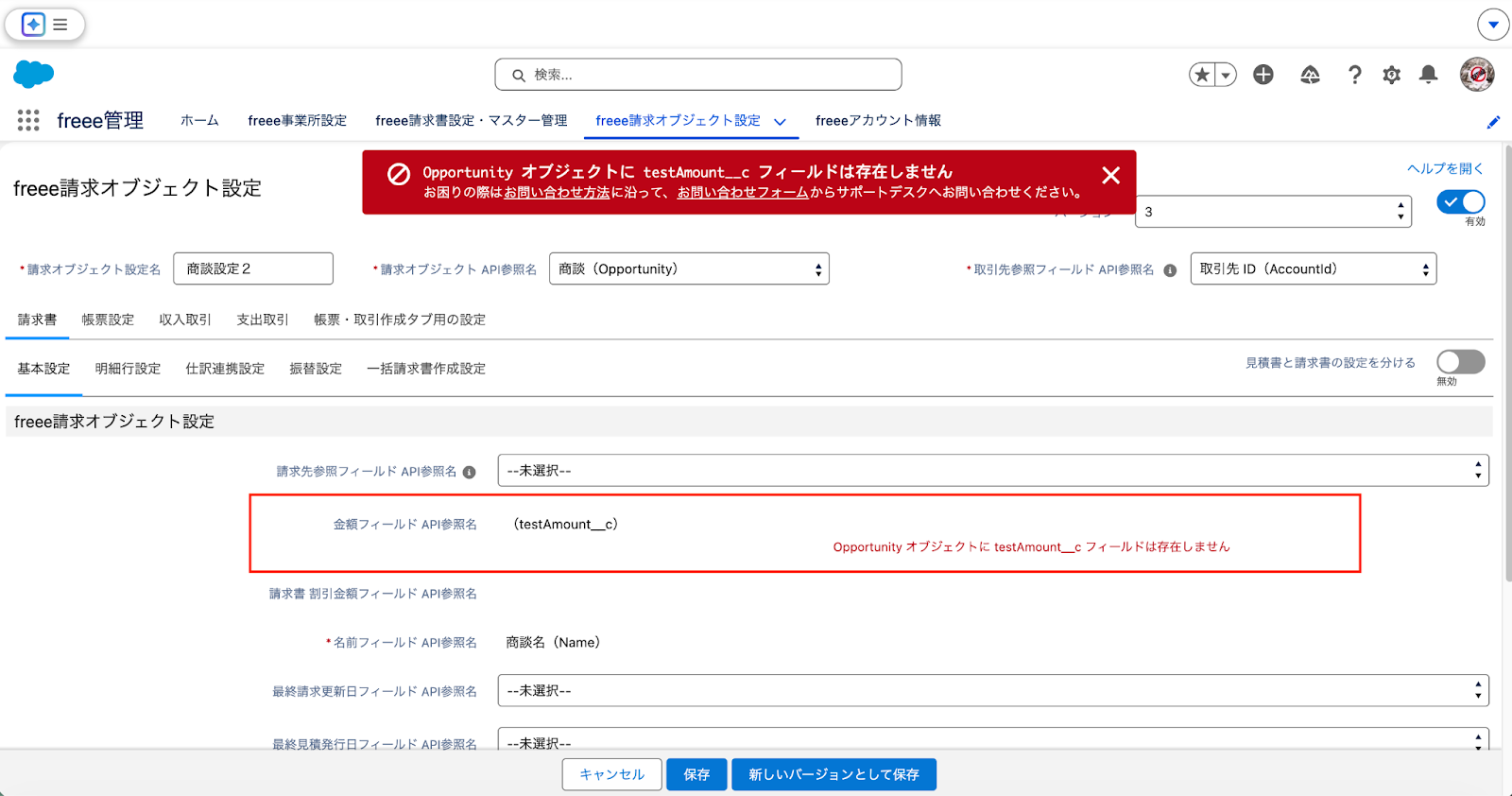Select the 明細行設定 sub-tab
The height and width of the screenshot is (796, 1512).
pyautogui.click(x=128, y=369)
